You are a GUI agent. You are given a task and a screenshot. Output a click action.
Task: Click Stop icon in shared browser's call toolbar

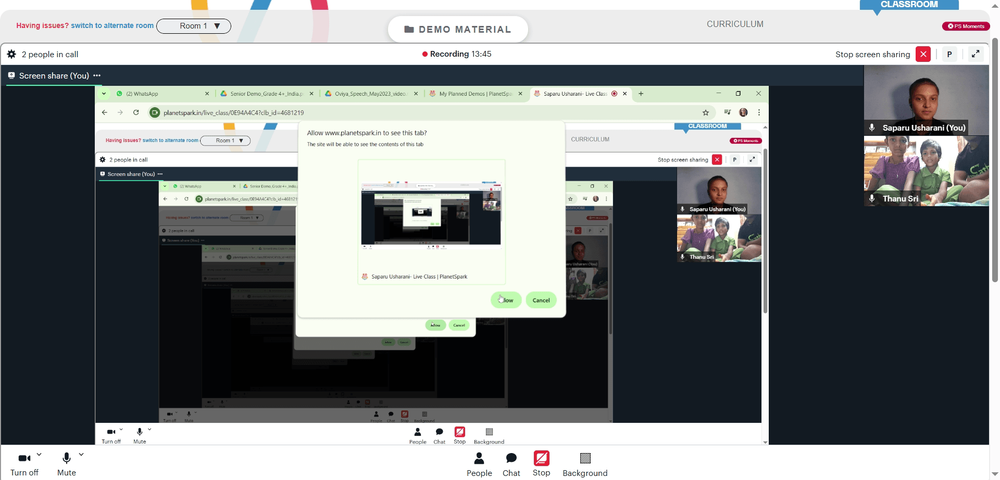459,432
